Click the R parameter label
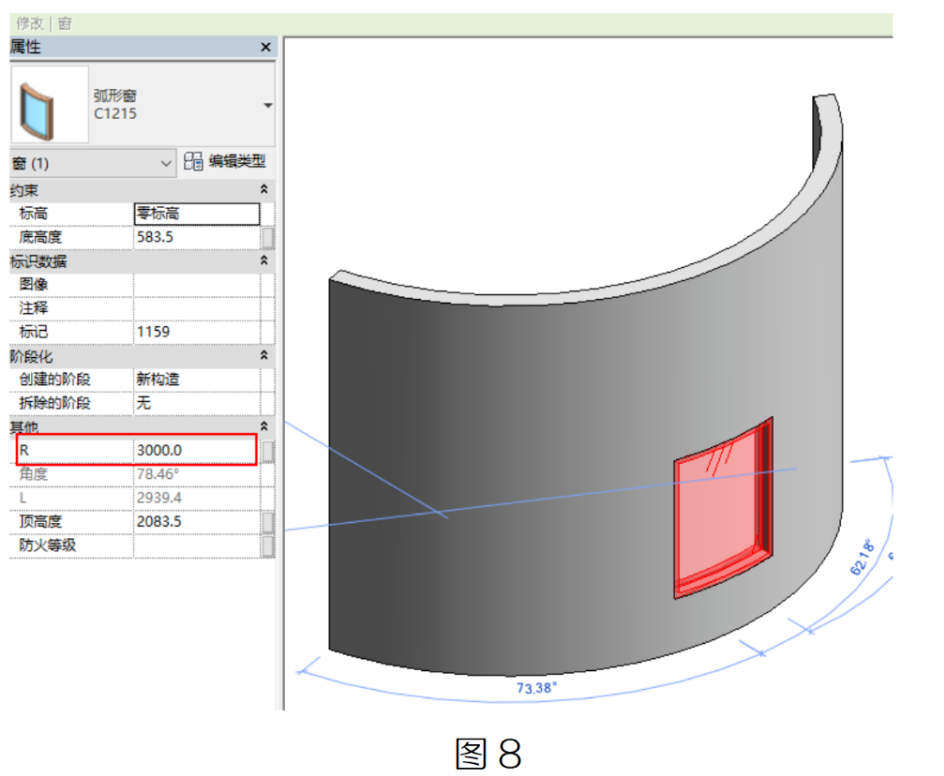This screenshot has width=944, height=776. [x=24, y=450]
